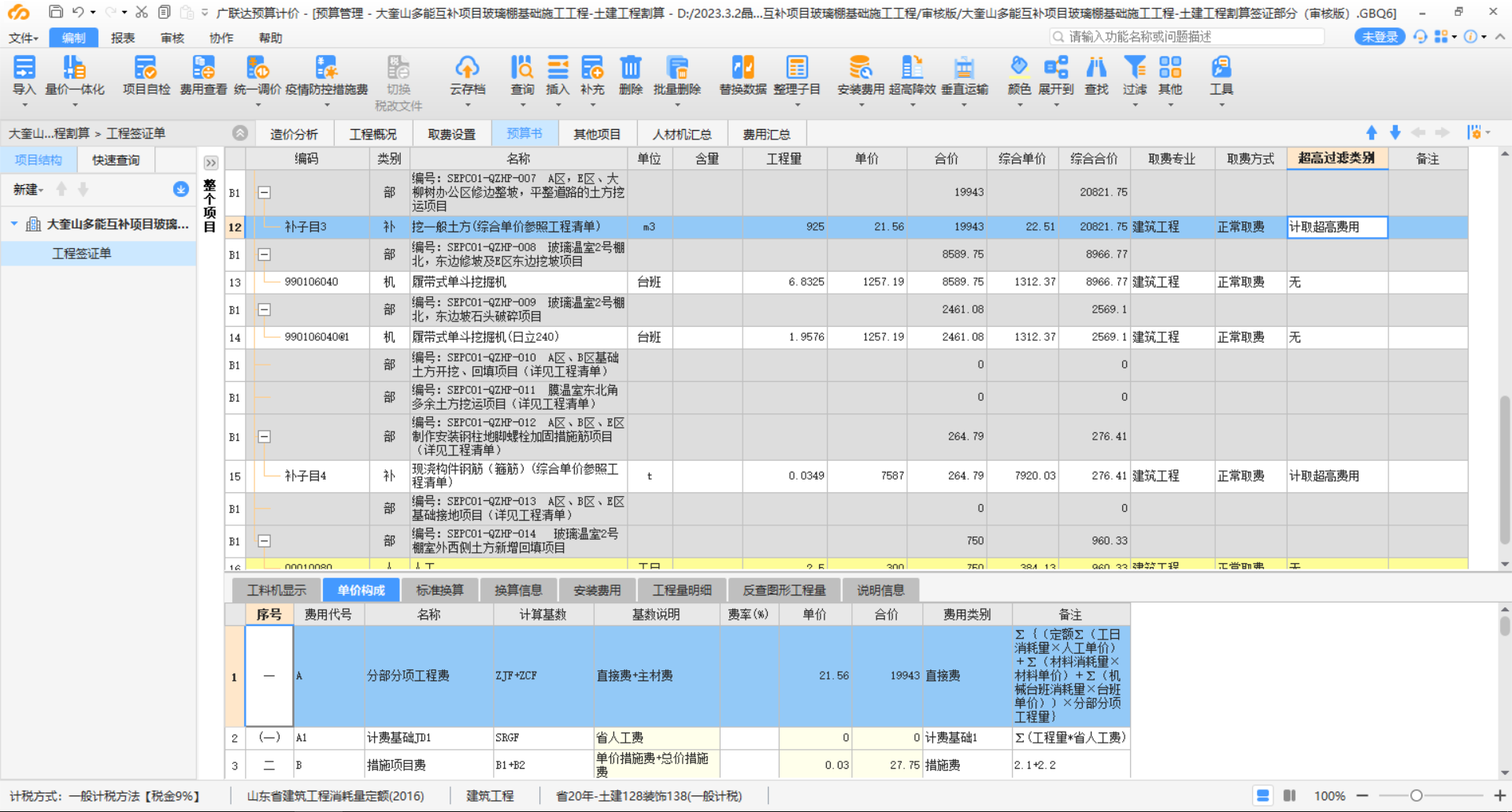Click the zoom slider handle
1512x812 pixels.
[x=1416, y=795]
